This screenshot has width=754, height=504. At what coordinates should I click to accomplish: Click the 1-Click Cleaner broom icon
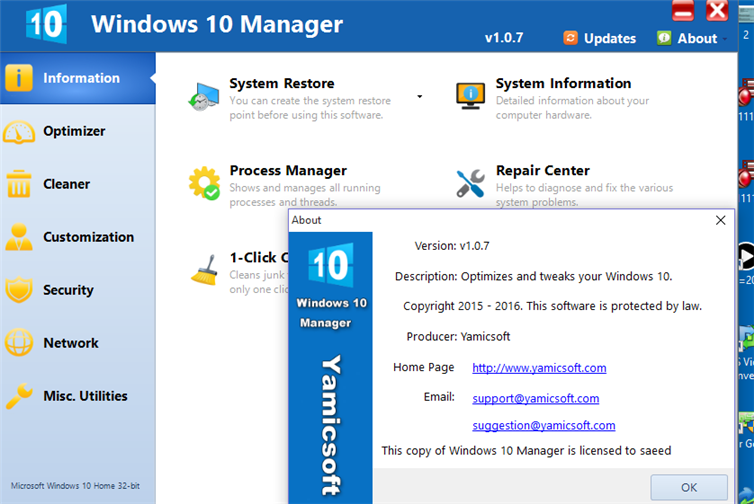pyautogui.click(x=204, y=269)
